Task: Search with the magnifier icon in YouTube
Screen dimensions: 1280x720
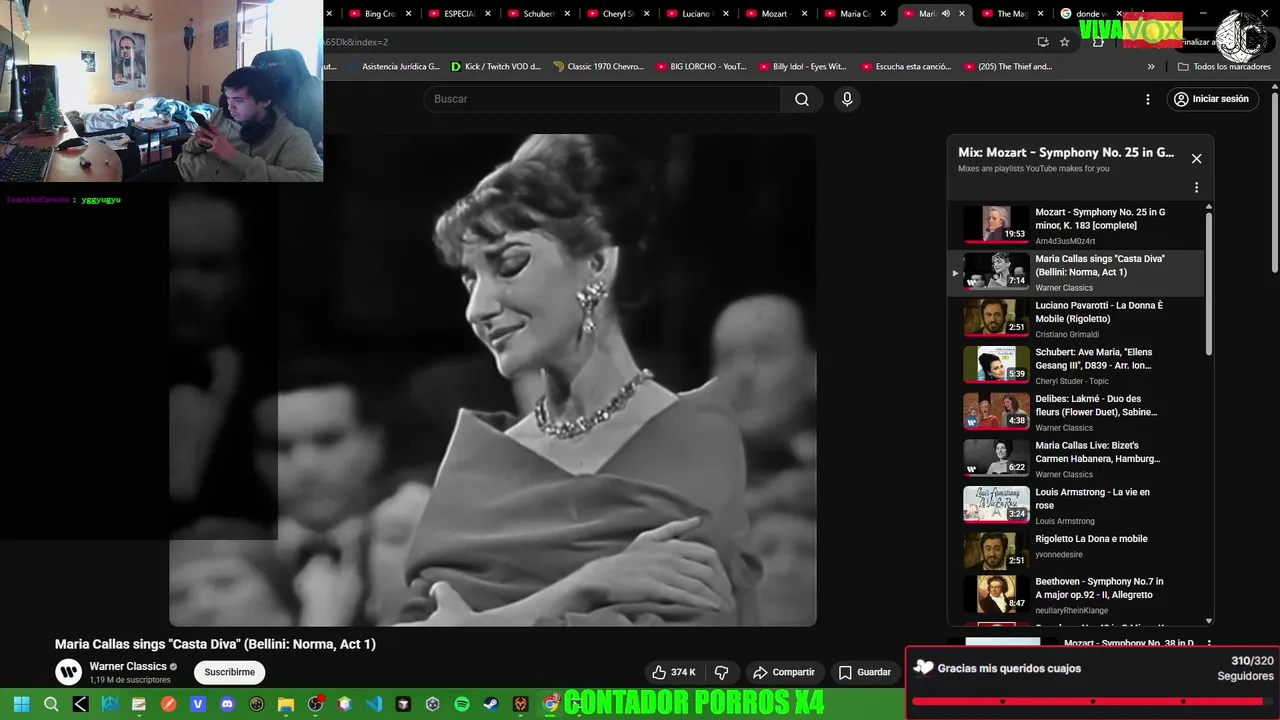Action: click(x=801, y=99)
